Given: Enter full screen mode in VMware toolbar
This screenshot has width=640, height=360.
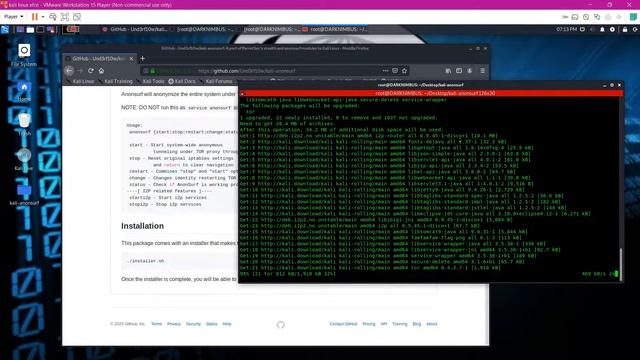Looking at the screenshot, I should pos(64,17).
